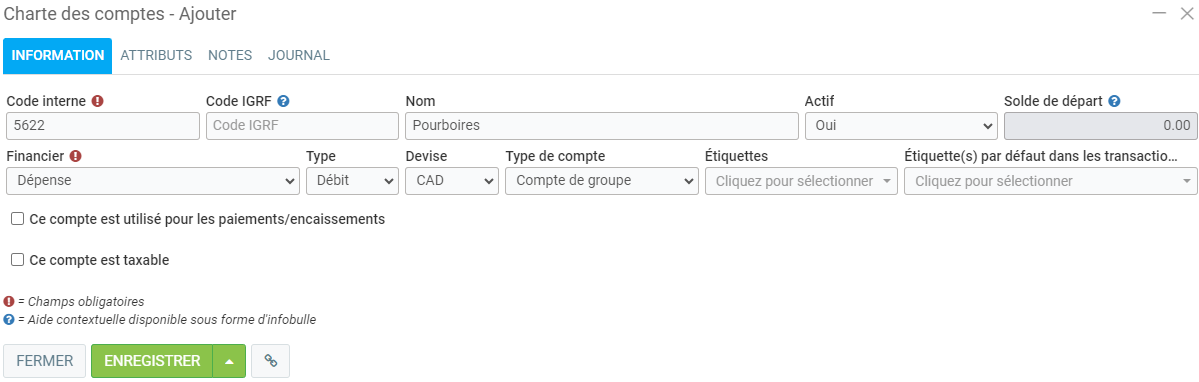Click the Code interne required-field icon

coord(97,101)
